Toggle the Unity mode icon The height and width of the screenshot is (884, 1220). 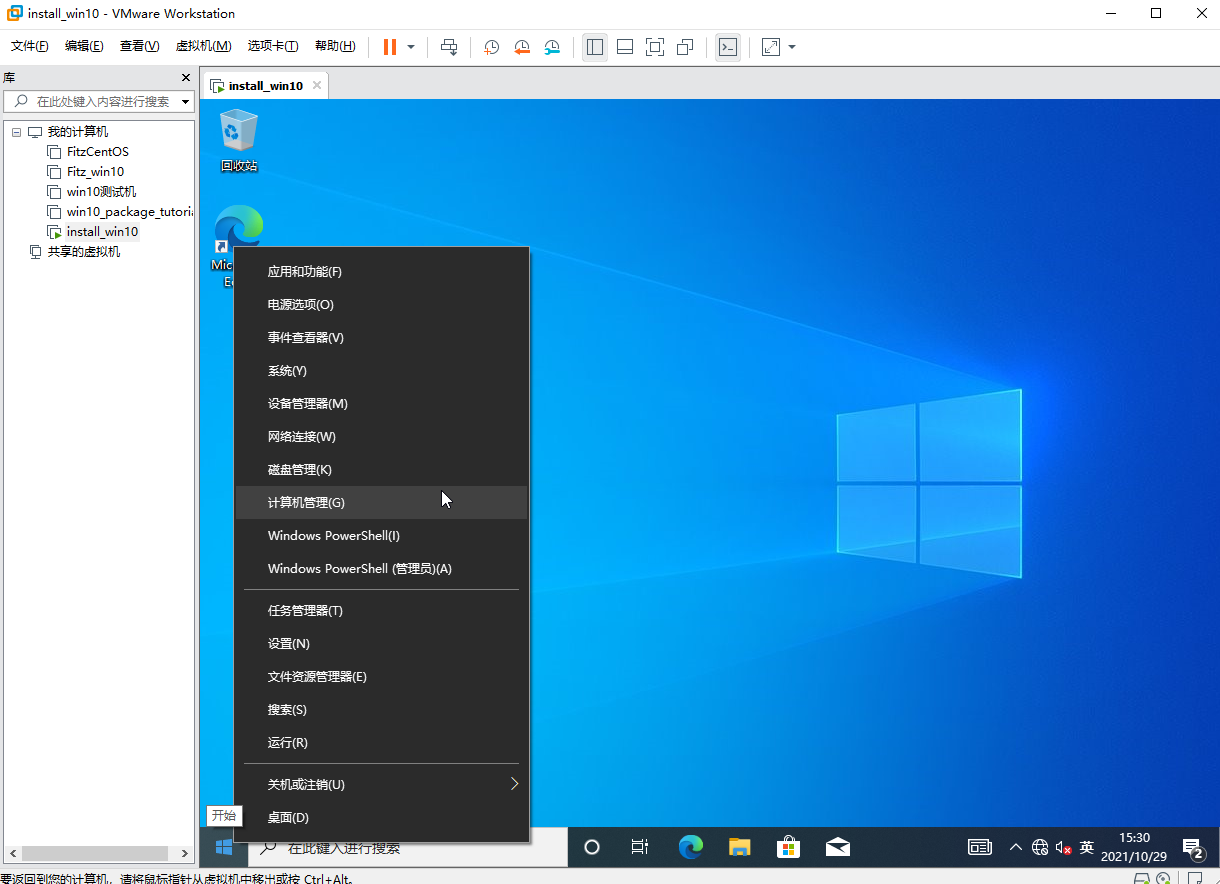[685, 47]
